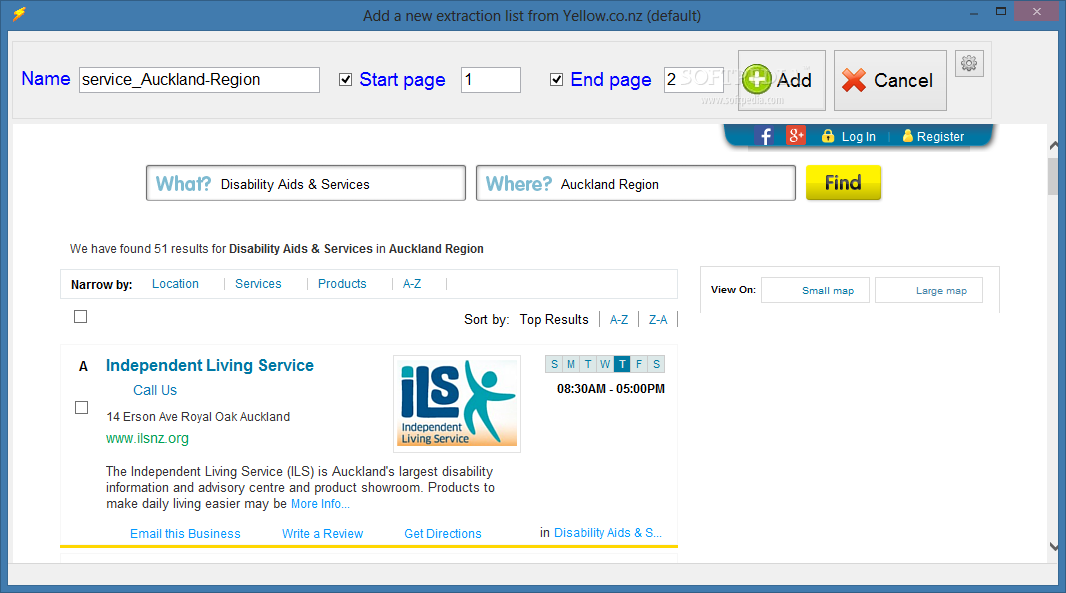Viewport: 1066px width, 593px height.
Task: Click the Cancel button
Action: (x=890, y=80)
